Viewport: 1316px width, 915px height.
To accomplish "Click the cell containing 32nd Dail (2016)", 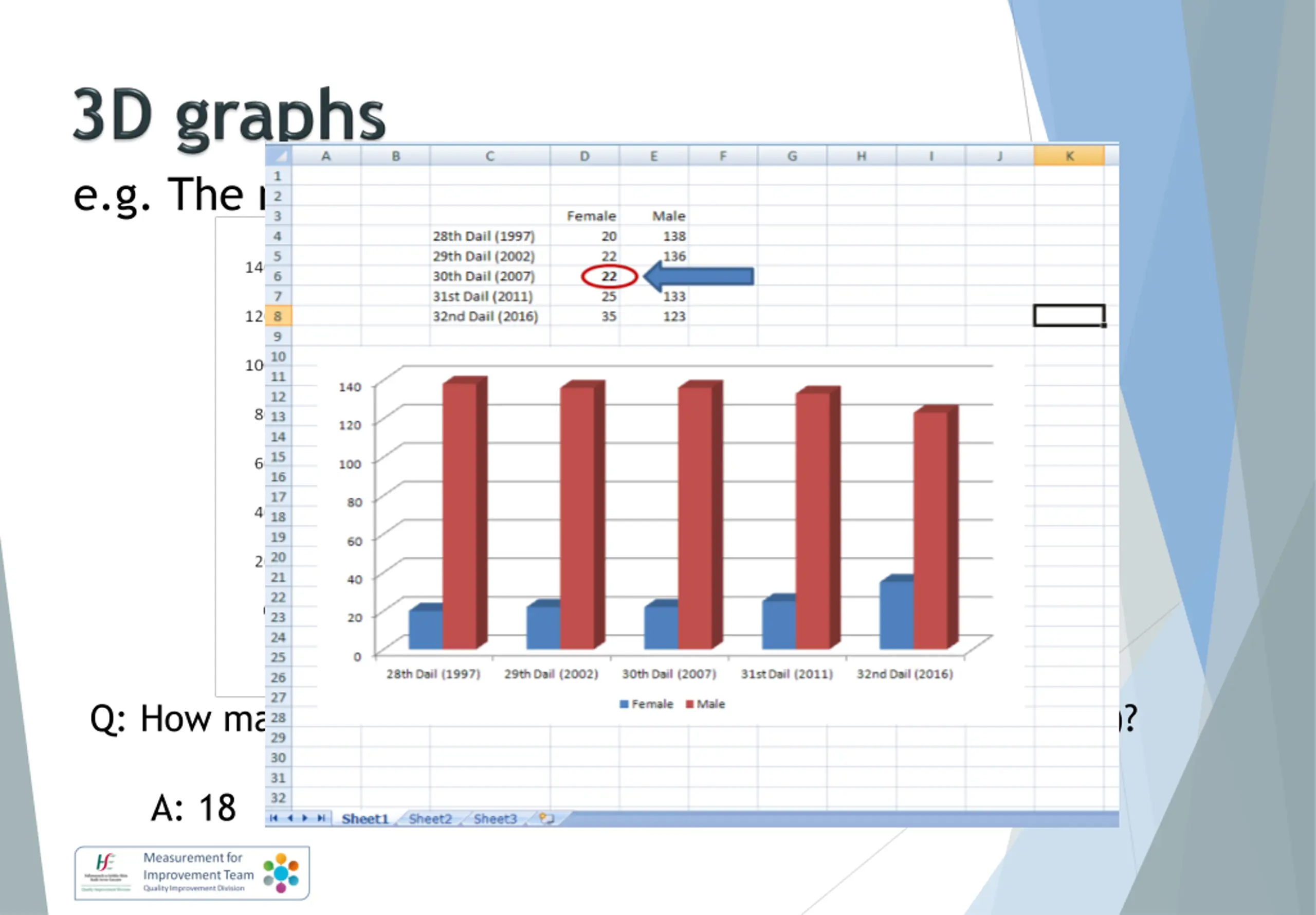I will [x=485, y=316].
